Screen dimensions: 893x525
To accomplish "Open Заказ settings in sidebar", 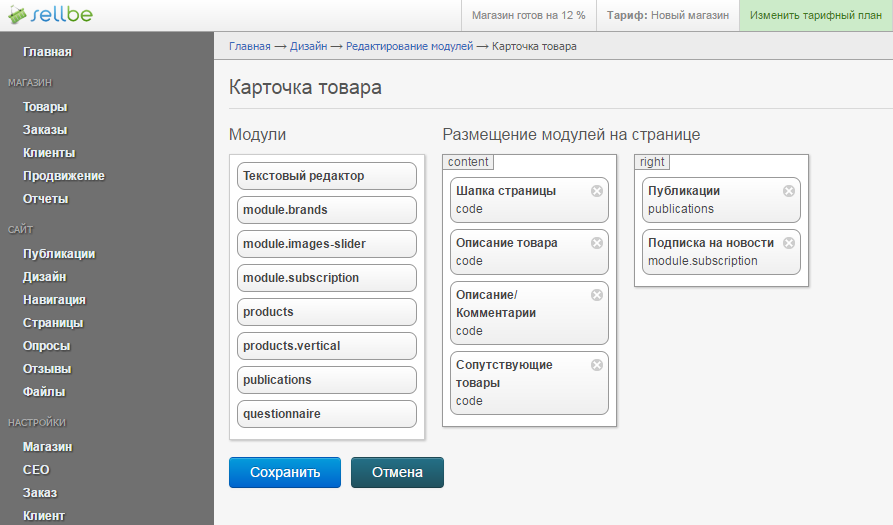I will [40, 493].
